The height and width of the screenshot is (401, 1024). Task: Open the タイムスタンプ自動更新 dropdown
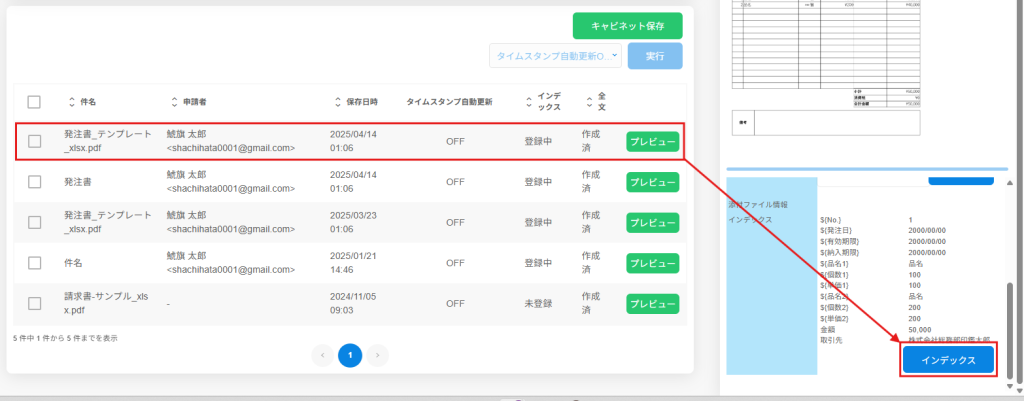[555, 56]
